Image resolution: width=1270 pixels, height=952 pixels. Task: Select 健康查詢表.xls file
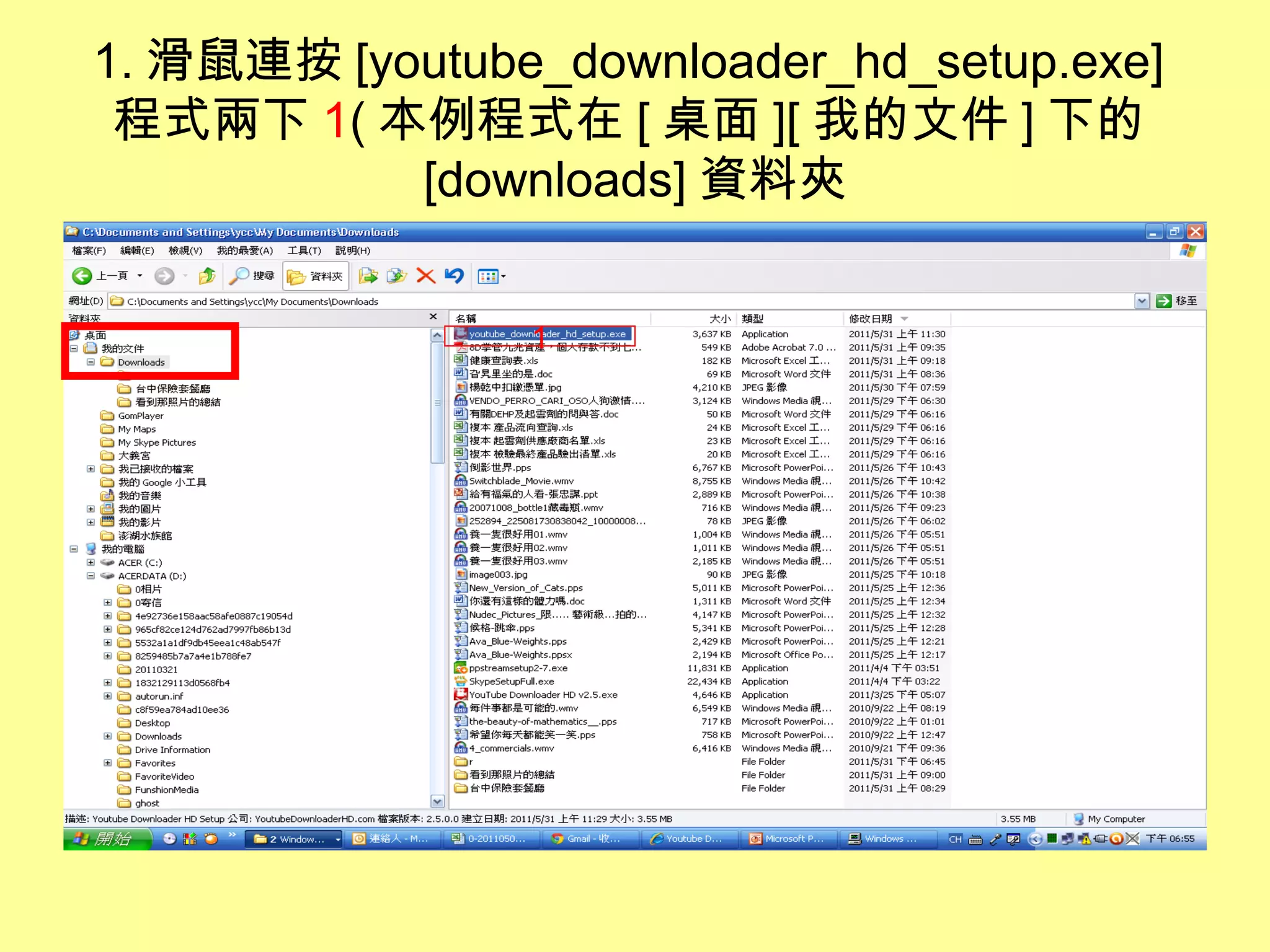(x=503, y=361)
